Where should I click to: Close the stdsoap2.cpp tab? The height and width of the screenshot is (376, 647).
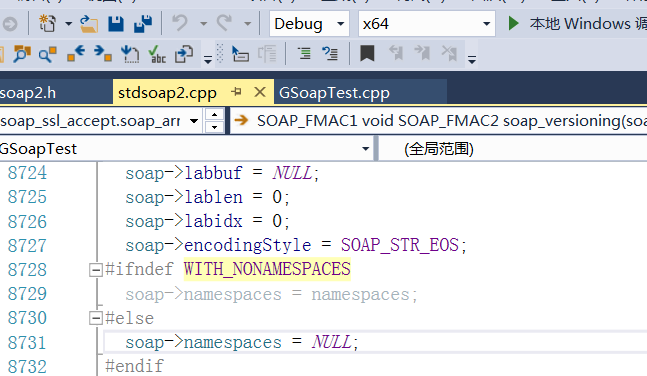(260, 92)
